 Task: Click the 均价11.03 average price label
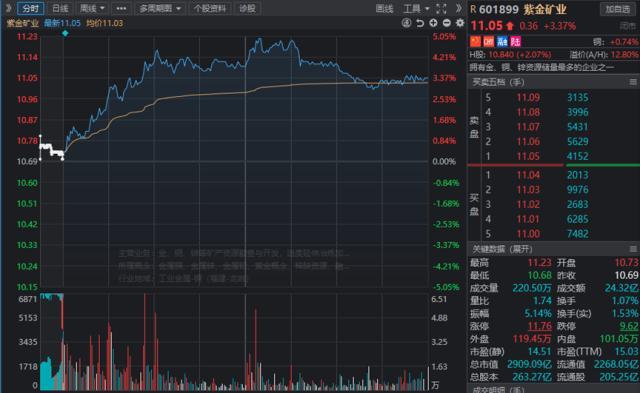104,23
